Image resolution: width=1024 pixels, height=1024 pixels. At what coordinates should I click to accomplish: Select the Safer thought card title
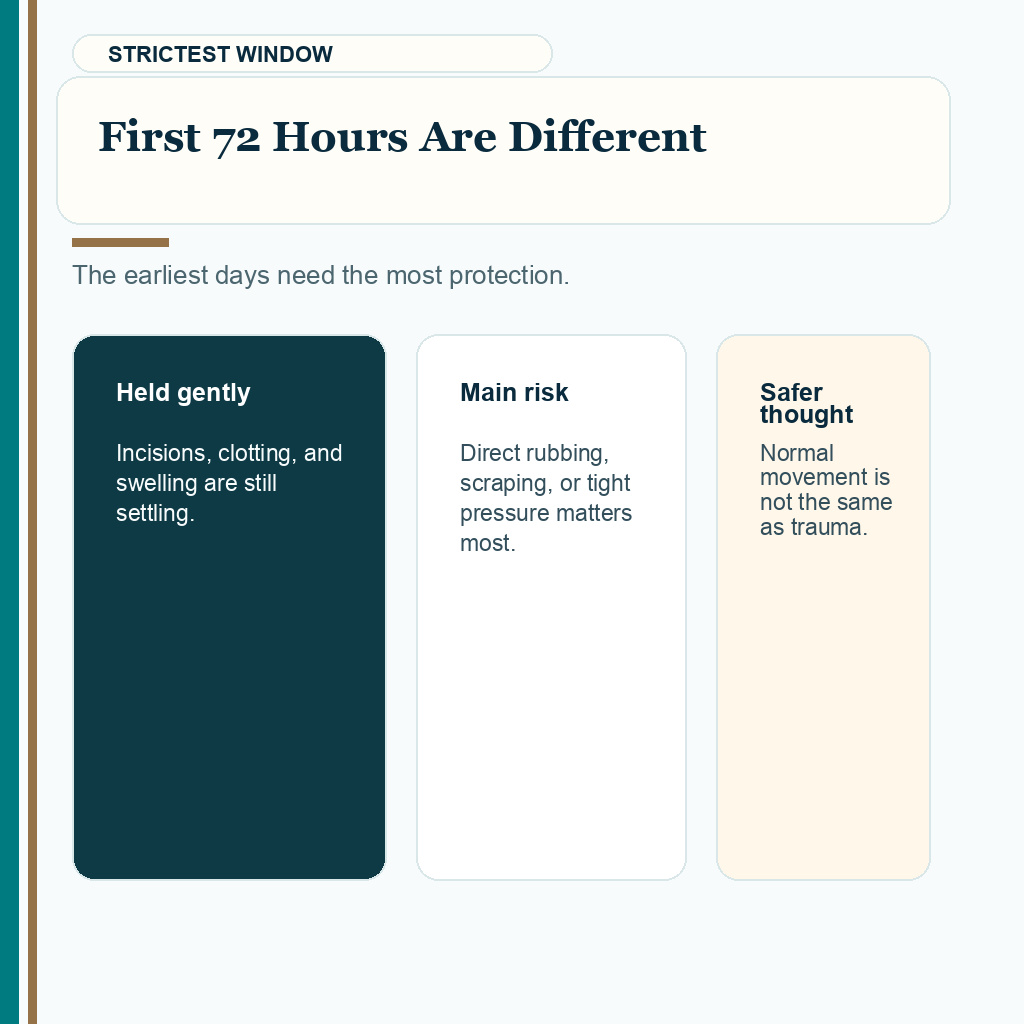point(807,403)
